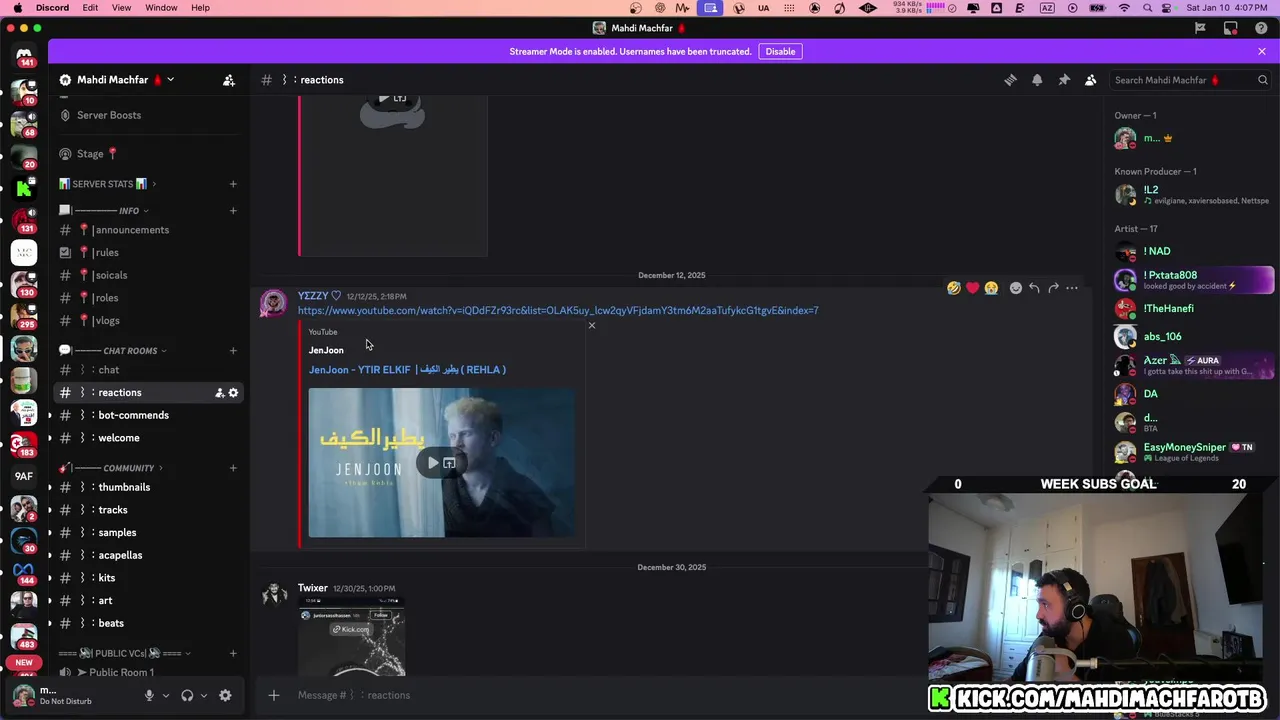Reply to YΣZZY message arrow icon
This screenshot has height=720, width=1280.
[1034, 288]
